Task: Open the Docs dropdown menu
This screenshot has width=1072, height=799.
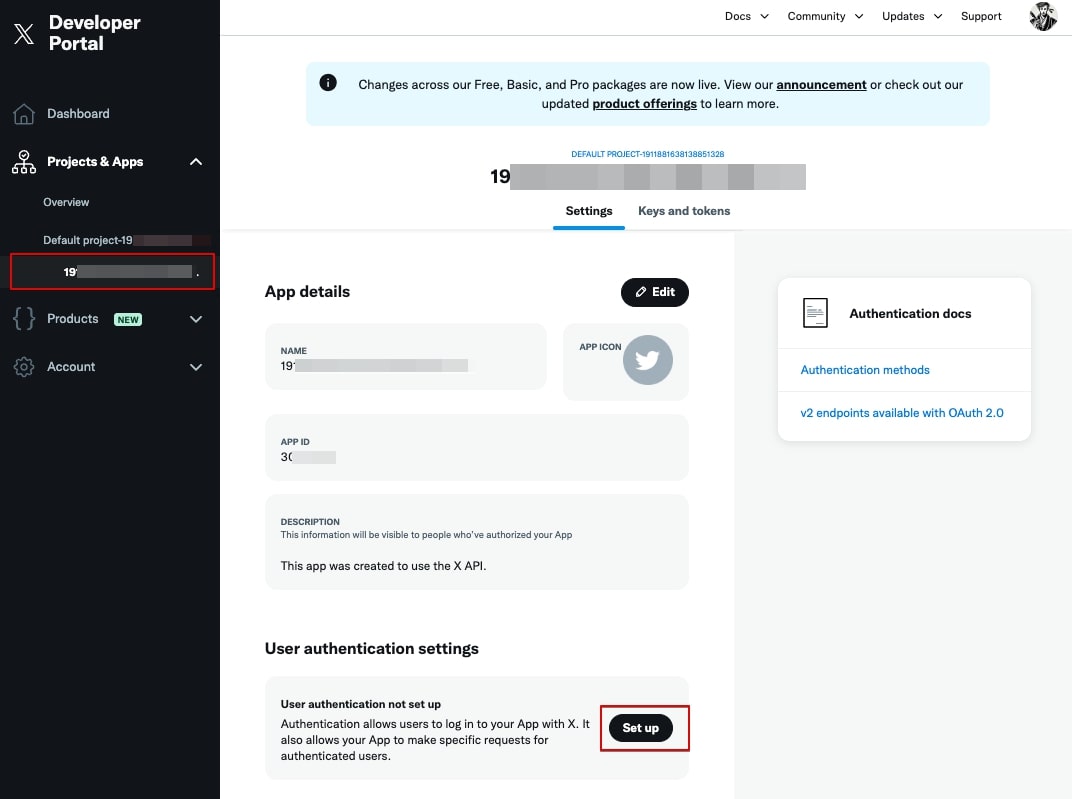Action: (747, 16)
